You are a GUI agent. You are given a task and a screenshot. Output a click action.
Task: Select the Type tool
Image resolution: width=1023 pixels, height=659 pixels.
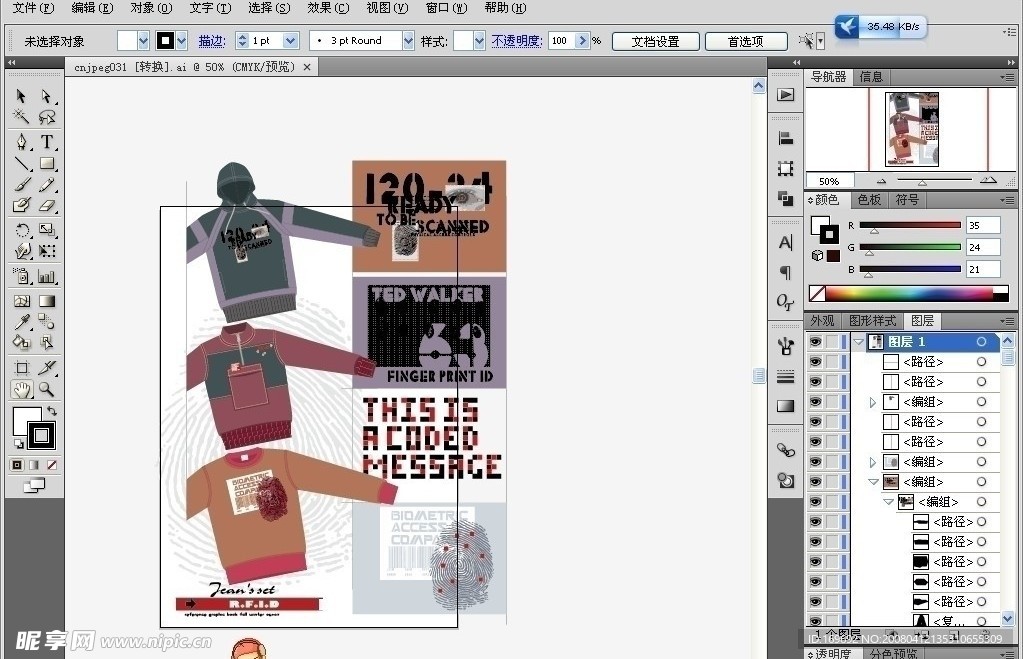(x=46, y=142)
